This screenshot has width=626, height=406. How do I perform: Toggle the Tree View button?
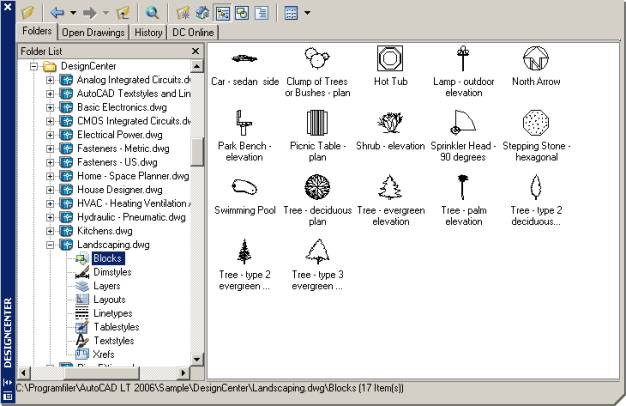[222, 13]
